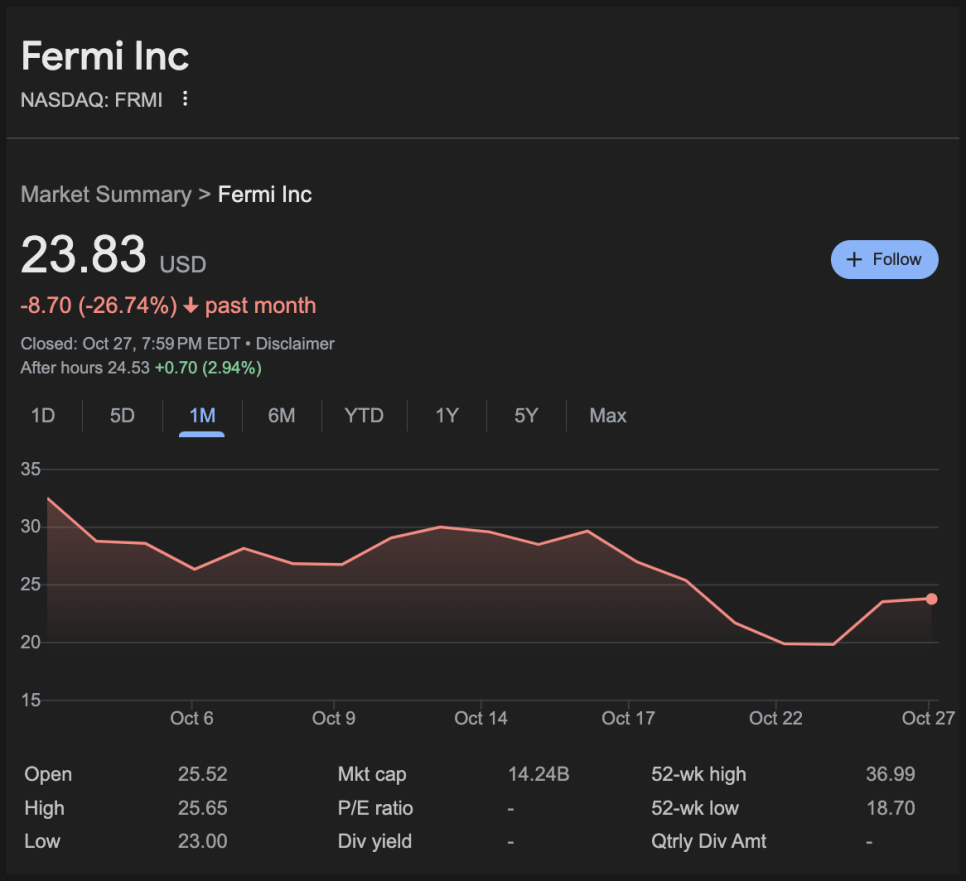Viewport: 966px width, 881px height.
Task: Click the plus icon in Follow button
Action: click(x=854, y=259)
